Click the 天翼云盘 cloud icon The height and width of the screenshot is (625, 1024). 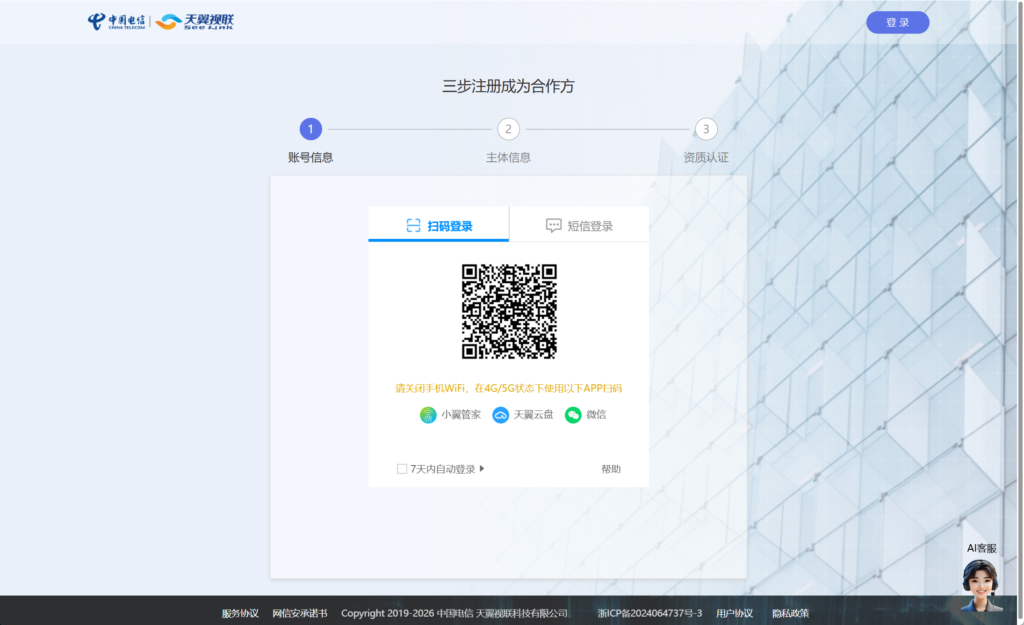tap(500, 415)
